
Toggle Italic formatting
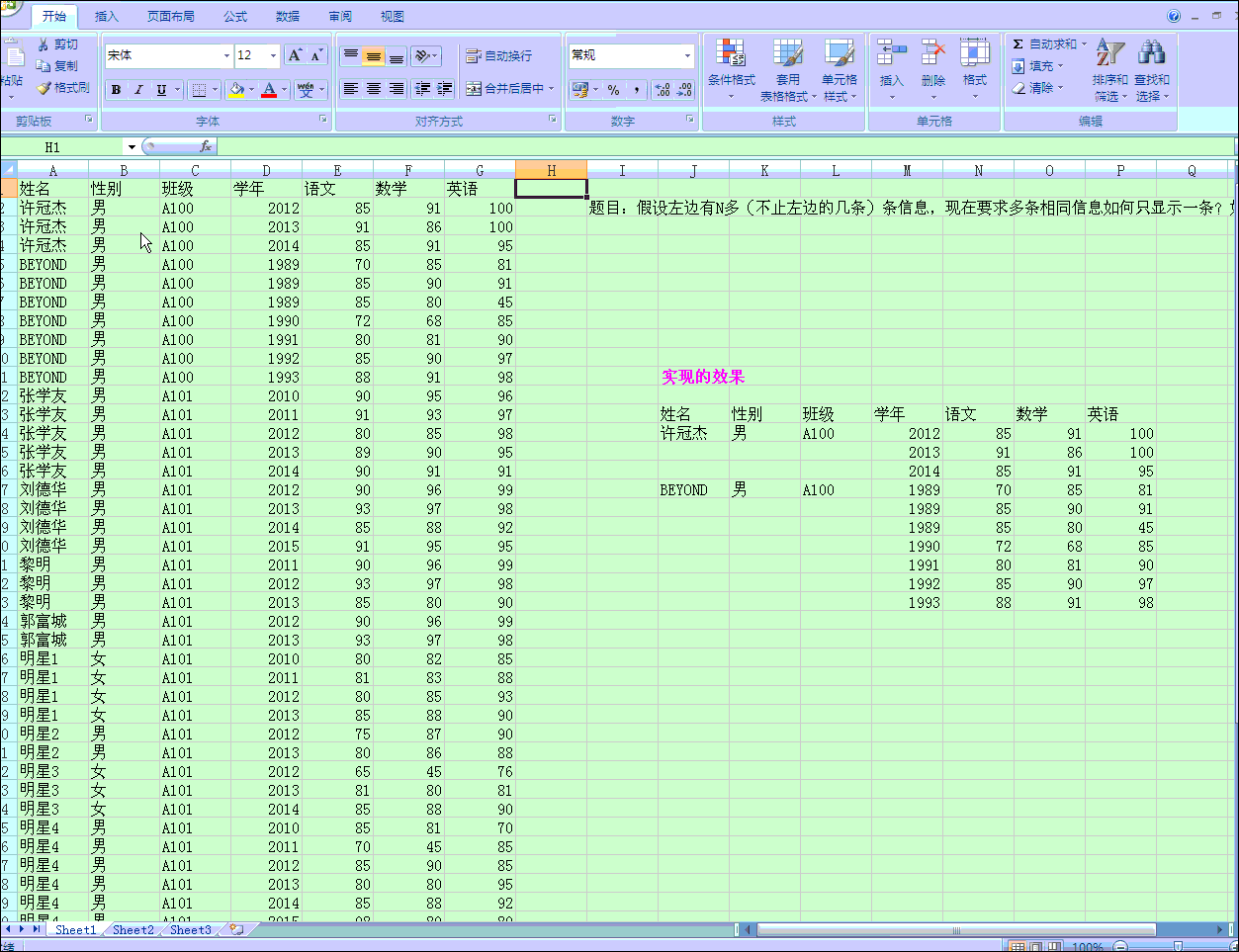point(138,90)
